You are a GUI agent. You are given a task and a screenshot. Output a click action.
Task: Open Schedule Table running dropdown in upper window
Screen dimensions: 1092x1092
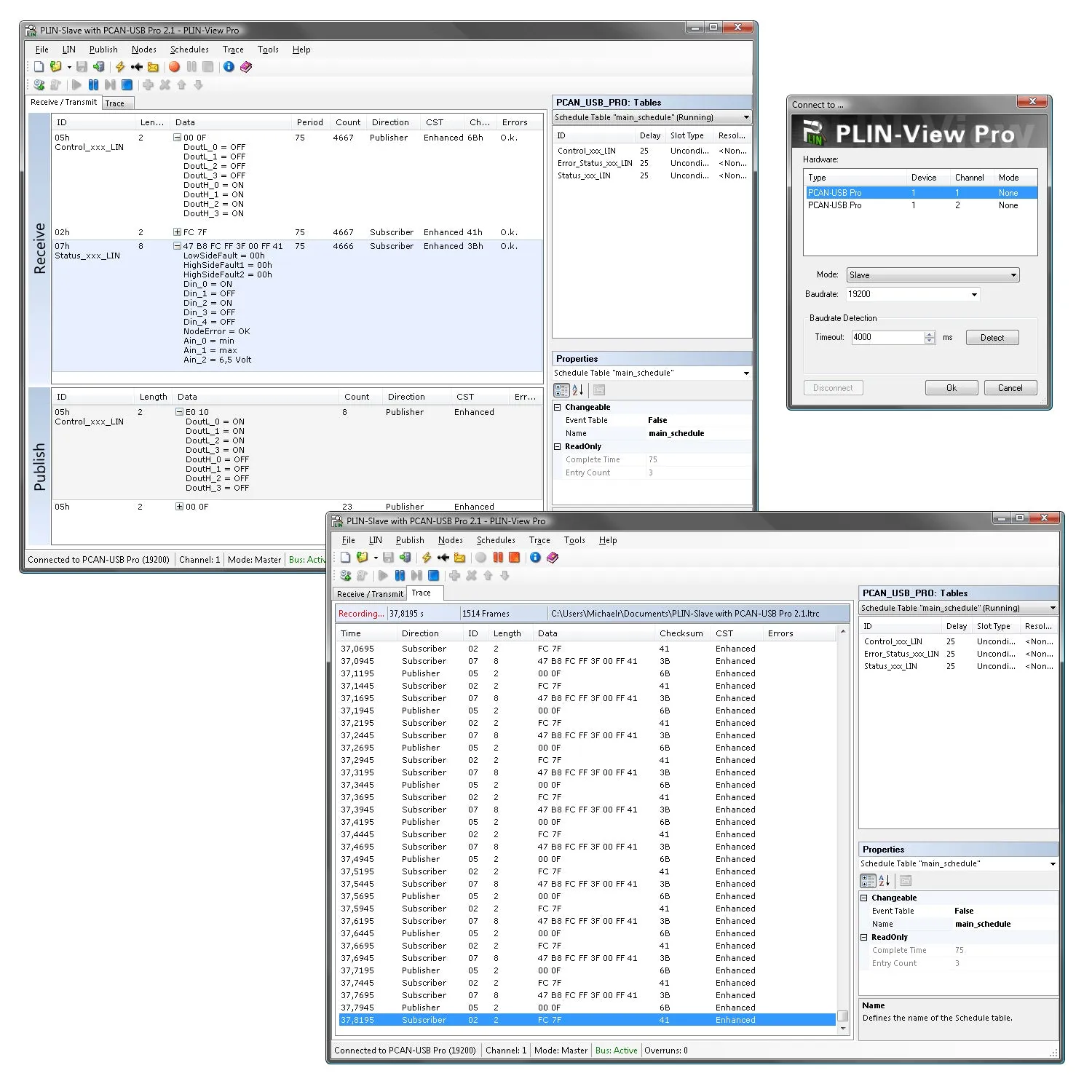point(746,117)
